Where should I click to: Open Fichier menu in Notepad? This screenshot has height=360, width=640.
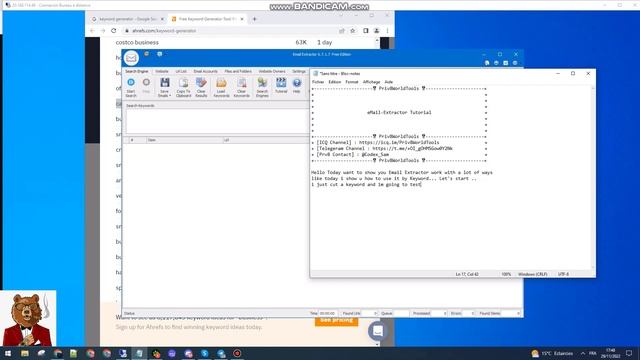point(318,82)
